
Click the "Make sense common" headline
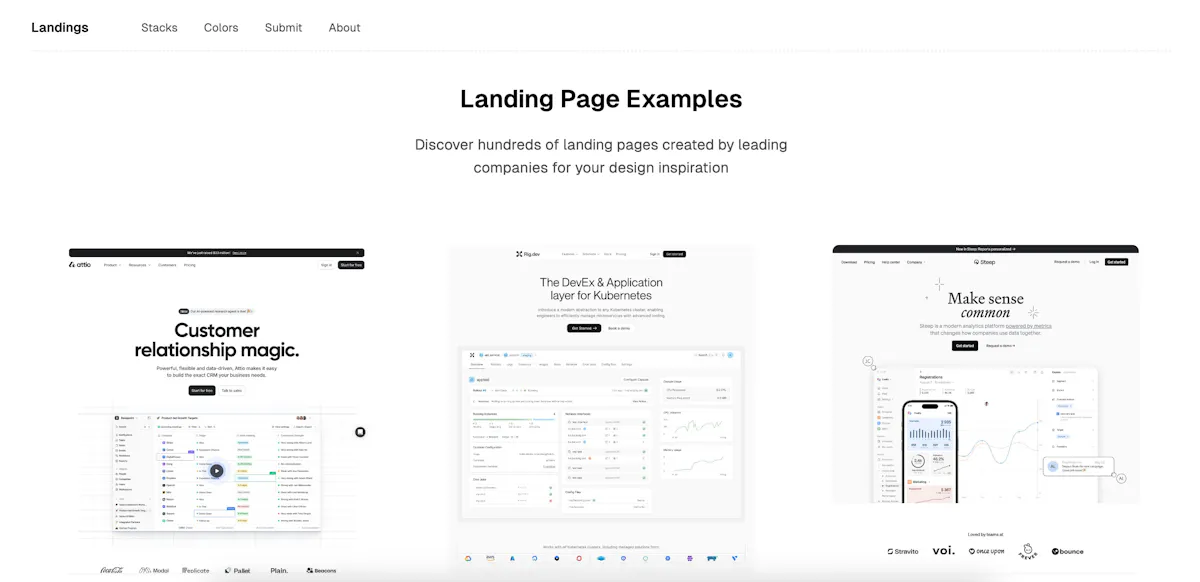985,305
